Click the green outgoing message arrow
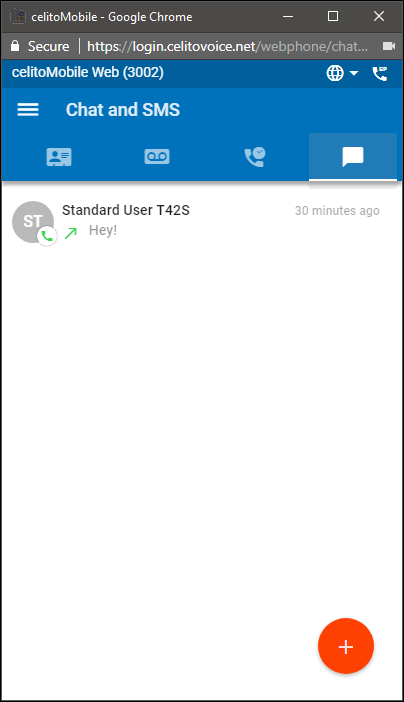Viewport: 404px width, 702px height. [x=71, y=232]
